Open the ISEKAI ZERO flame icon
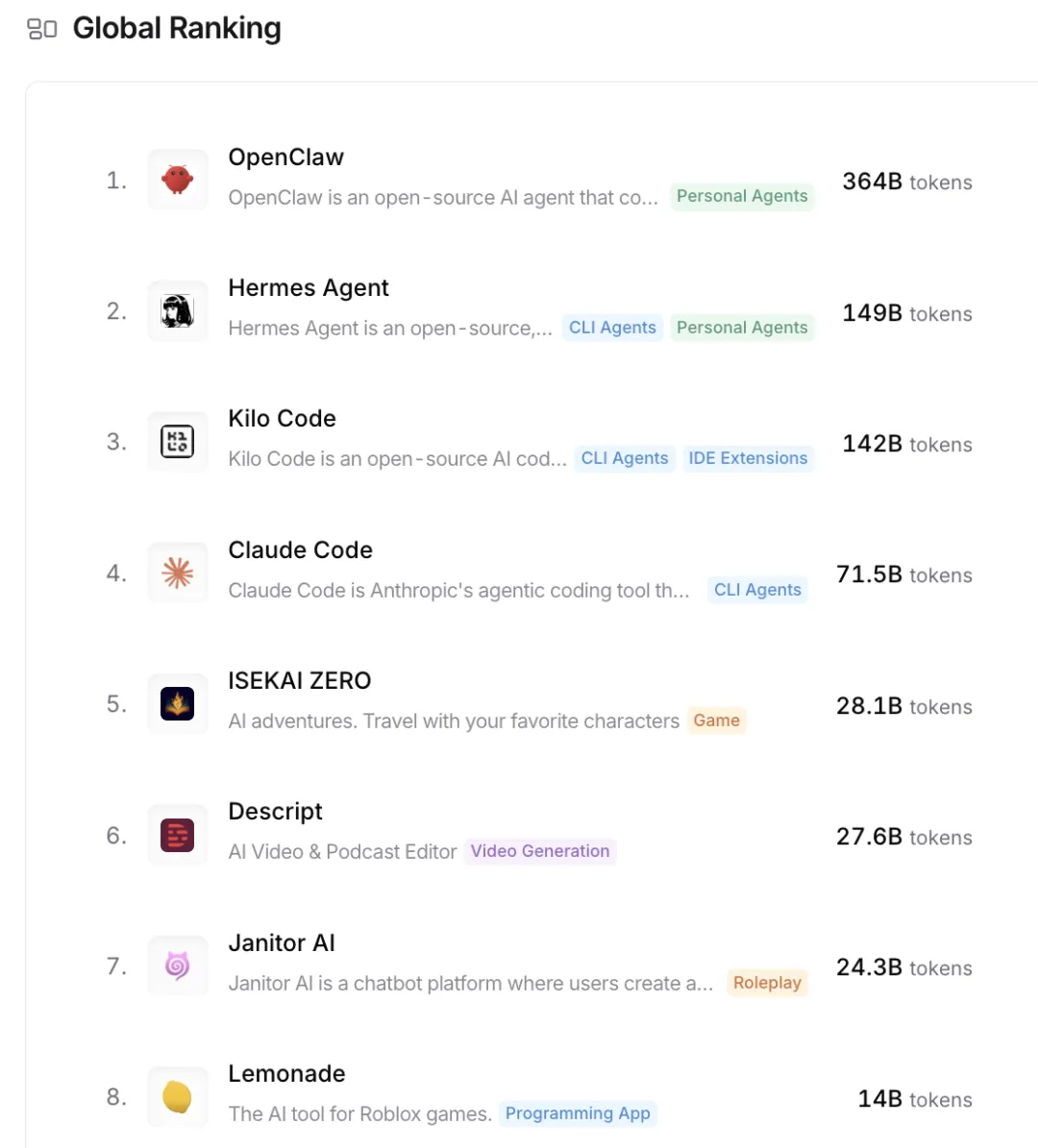 [178, 704]
